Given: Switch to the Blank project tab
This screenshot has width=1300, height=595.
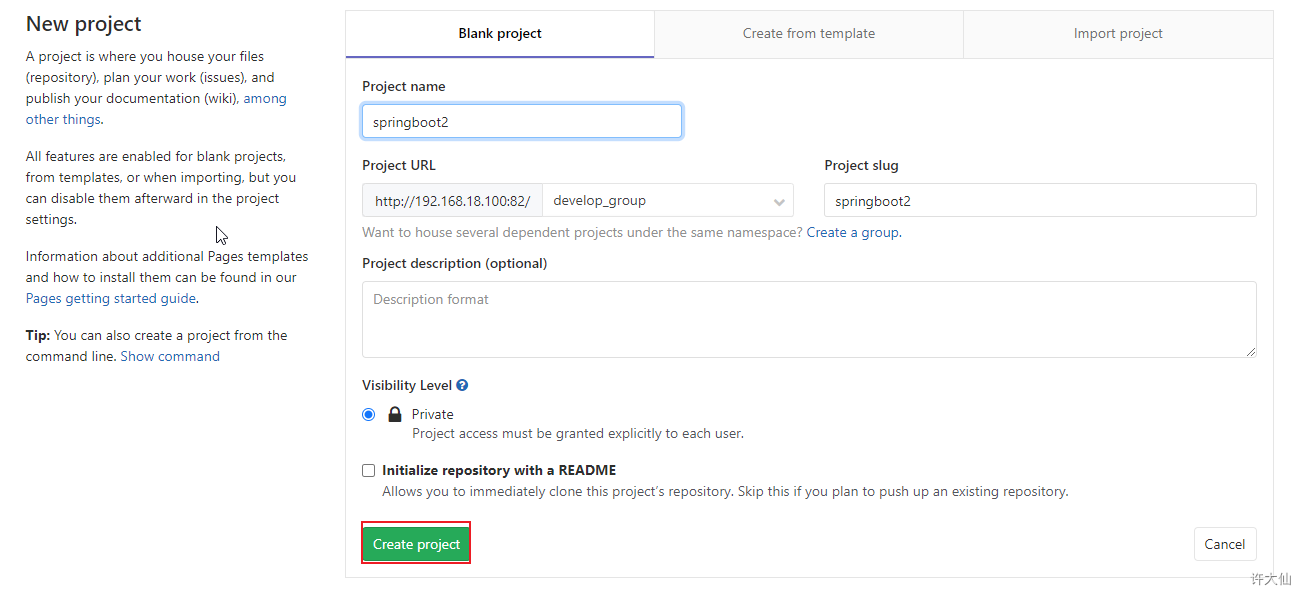Looking at the screenshot, I should click(500, 34).
